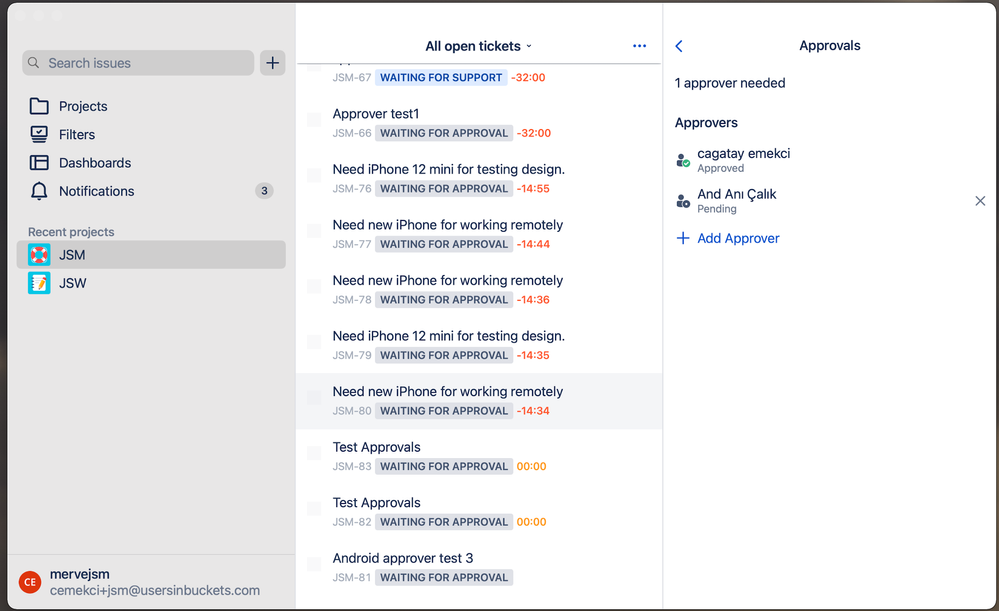Screen dimensions: 999x611
Task: Click the notifications count badge 3
Action: click(x=264, y=191)
